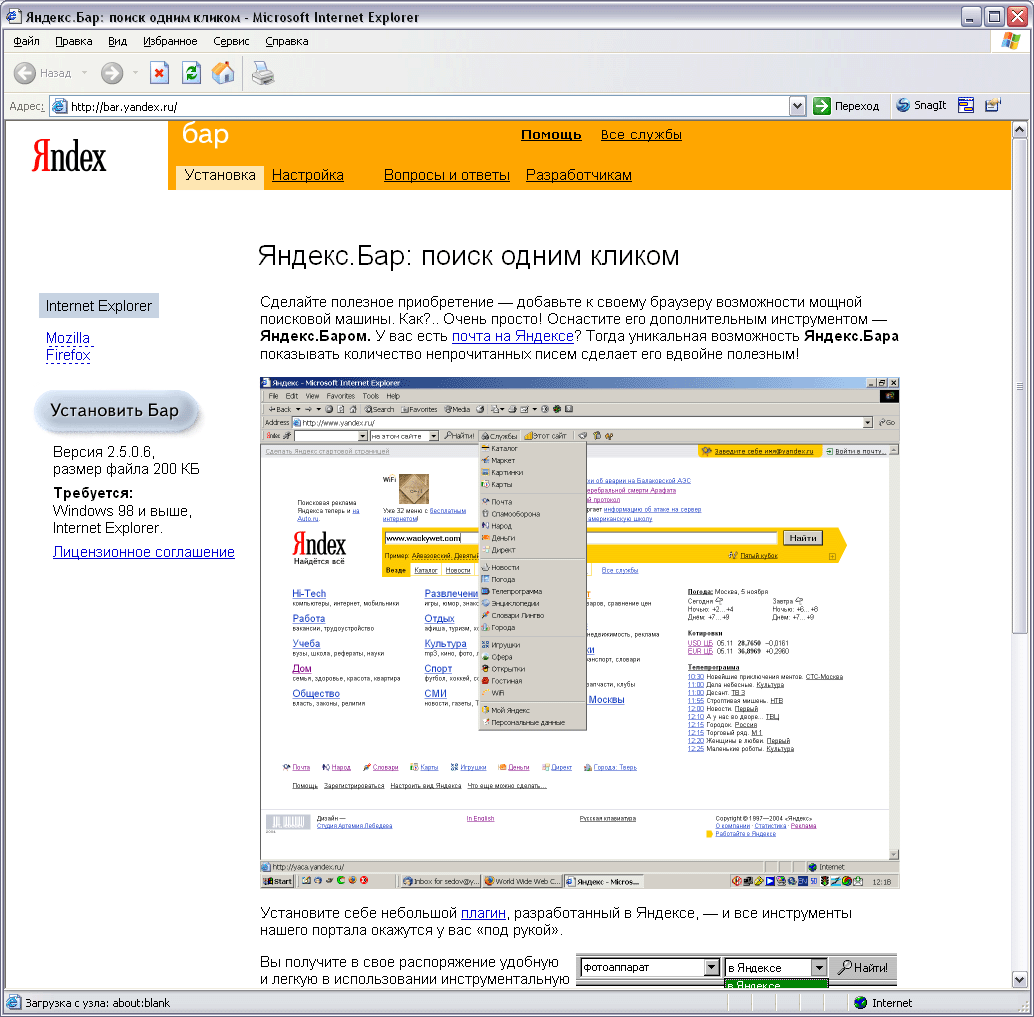Click the vertical scrollbar thumb
Screen dimensions: 1034x1017
pos(1019,386)
